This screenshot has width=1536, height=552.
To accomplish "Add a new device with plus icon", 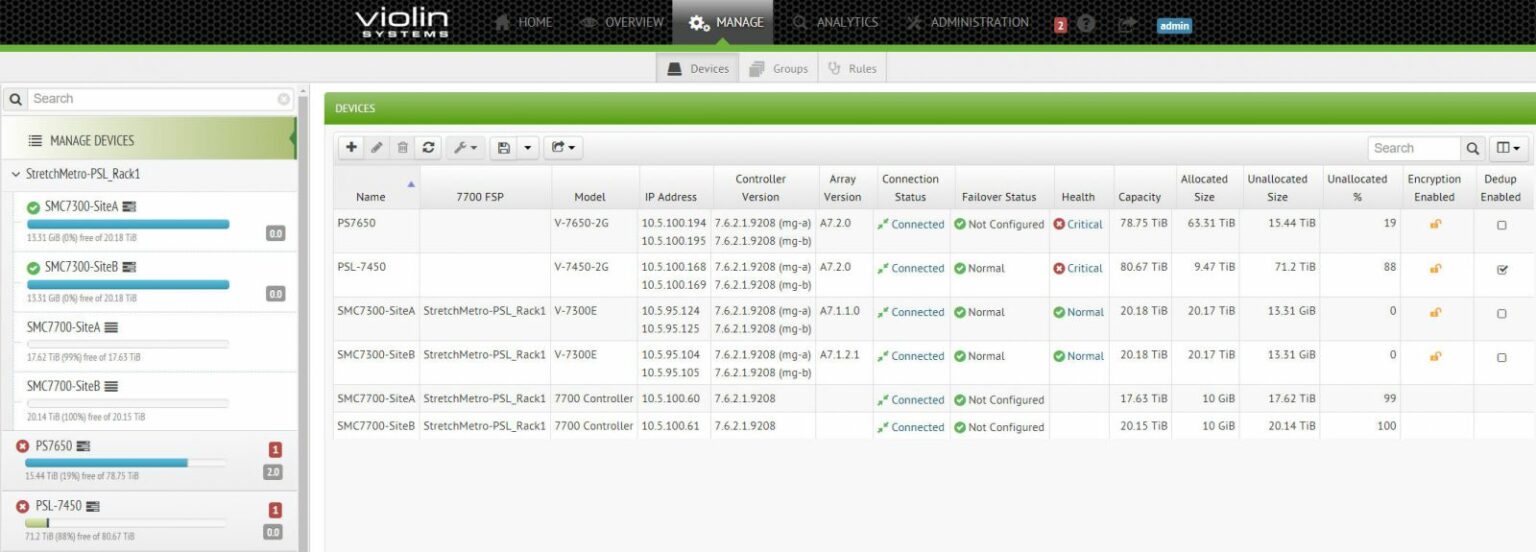I will point(351,147).
